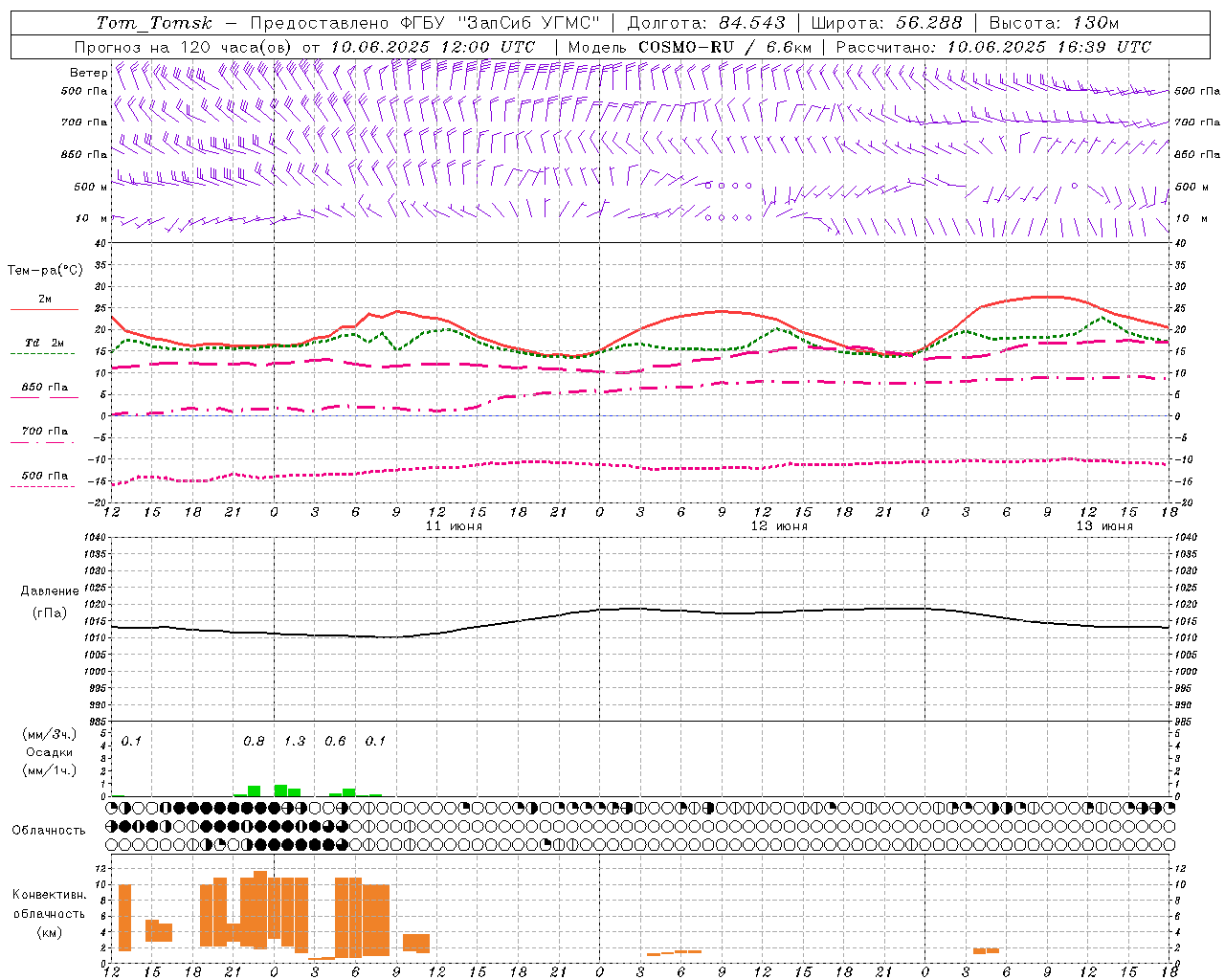Click the 1.3 precipitation total

[295, 742]
